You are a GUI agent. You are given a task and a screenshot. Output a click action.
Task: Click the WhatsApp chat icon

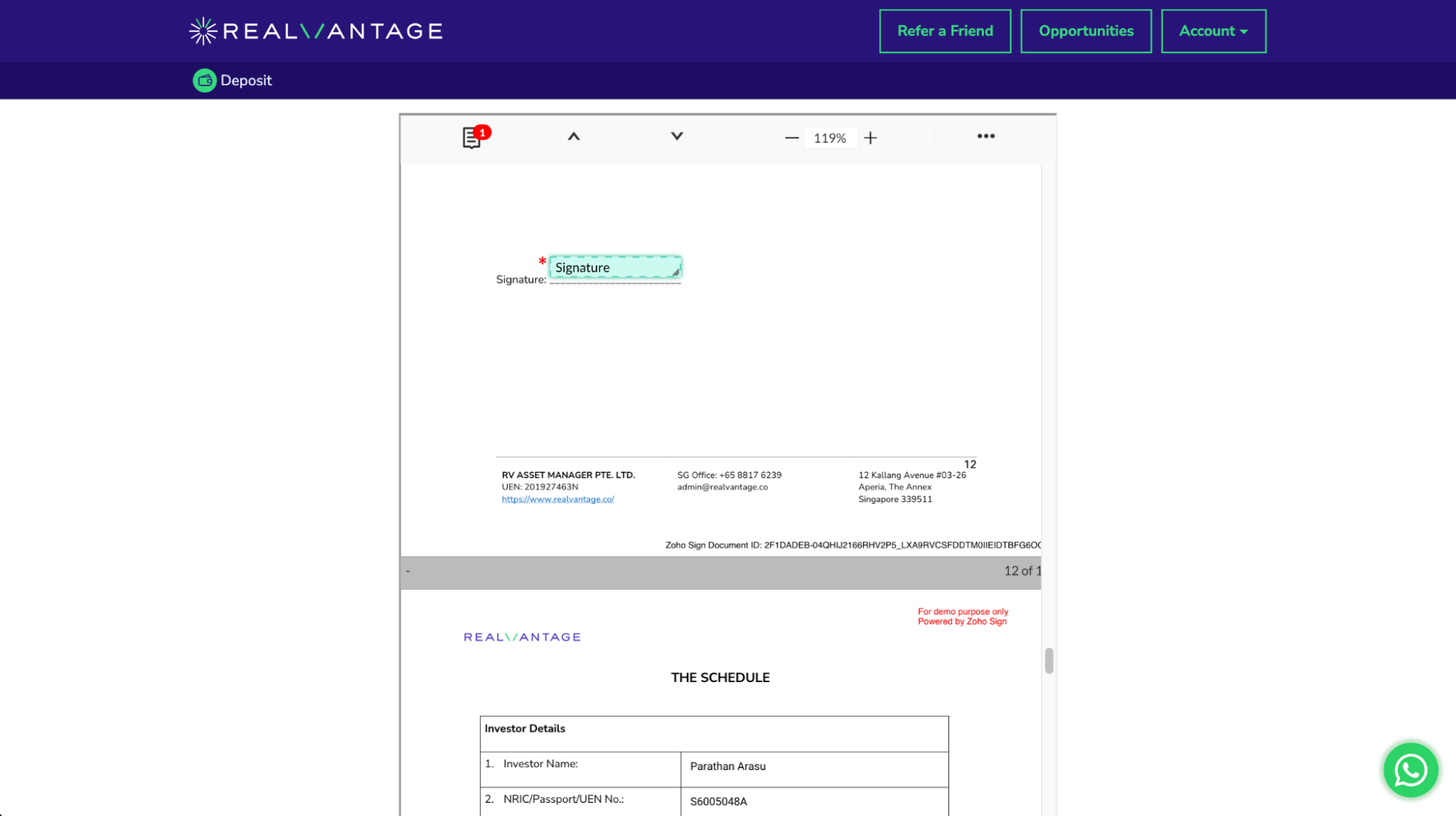pos(1410,770)
